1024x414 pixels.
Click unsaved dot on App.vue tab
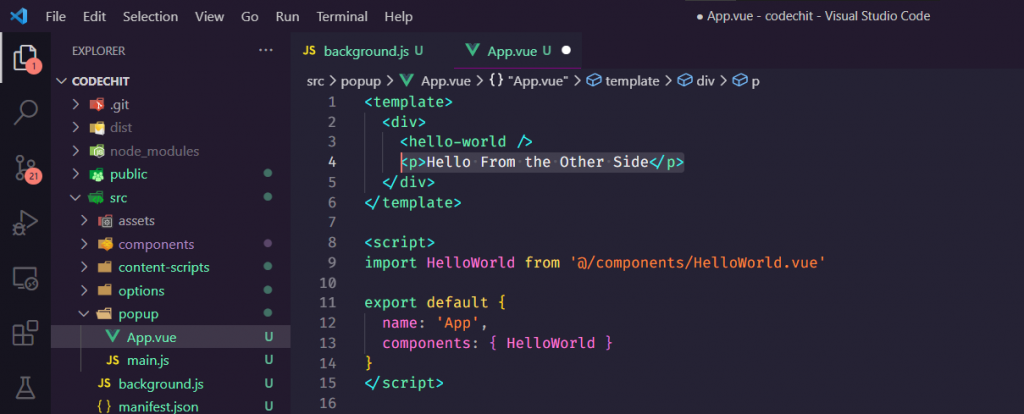tap(566, 50)
